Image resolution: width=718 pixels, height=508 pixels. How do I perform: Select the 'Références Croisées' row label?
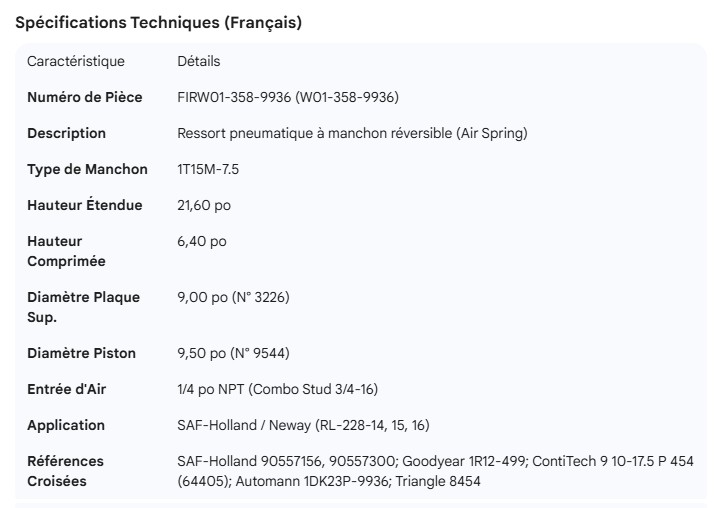[65, 471]
